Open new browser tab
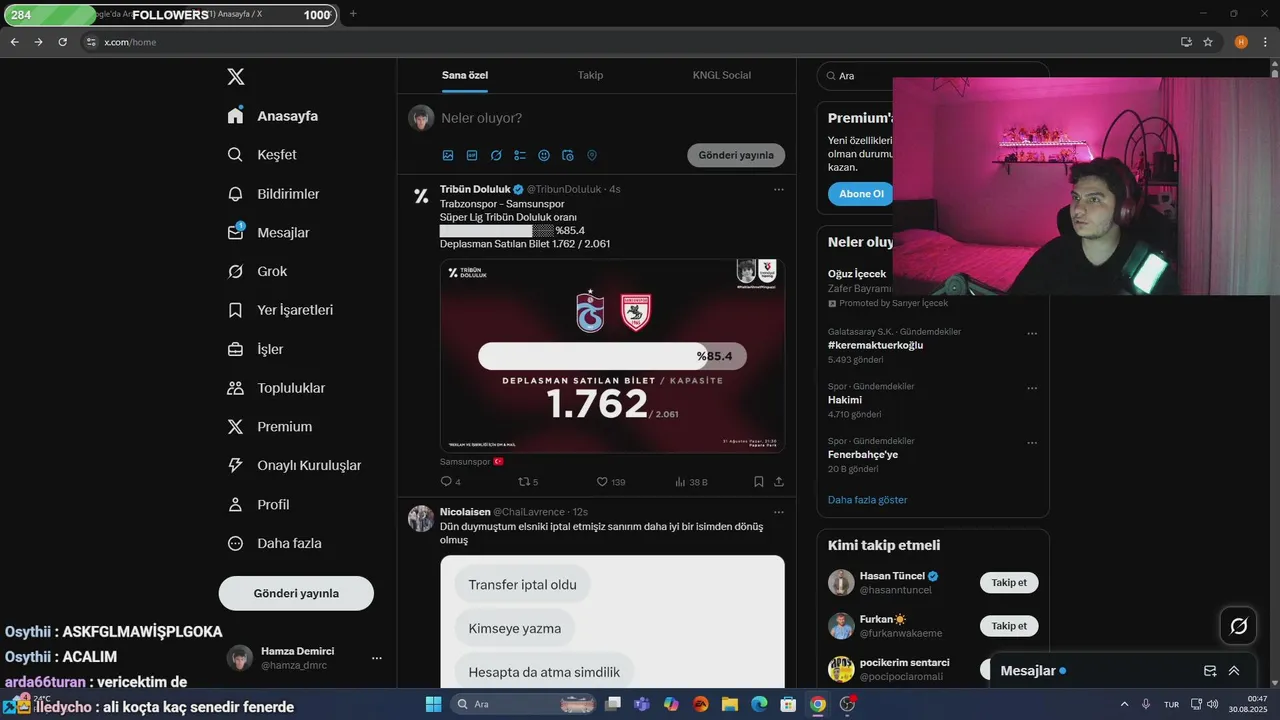The image size is (1280, 720). [353, 14]
